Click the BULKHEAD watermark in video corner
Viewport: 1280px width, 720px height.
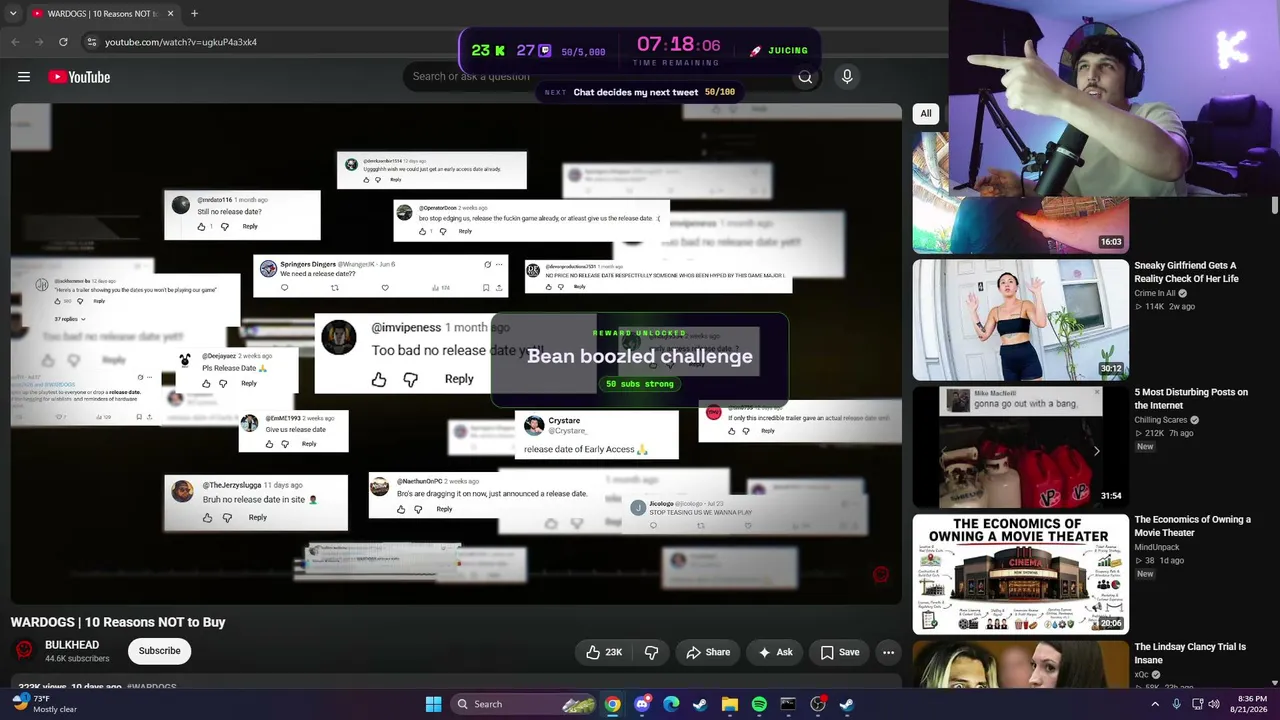point(881,574)
